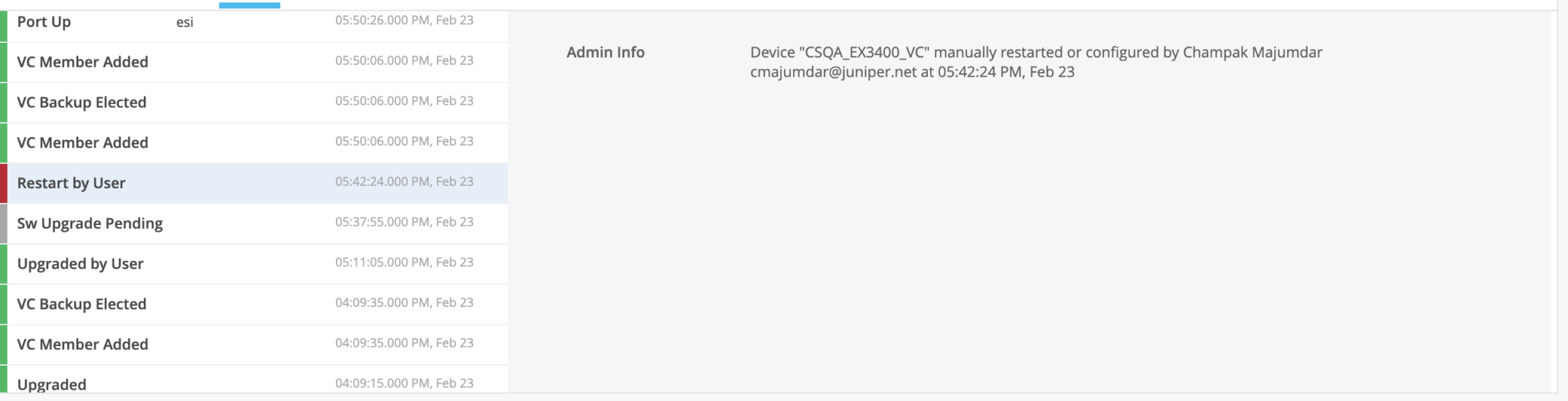
Task: Open the Sw Upgrade Pending event
Action: [254, 223]
